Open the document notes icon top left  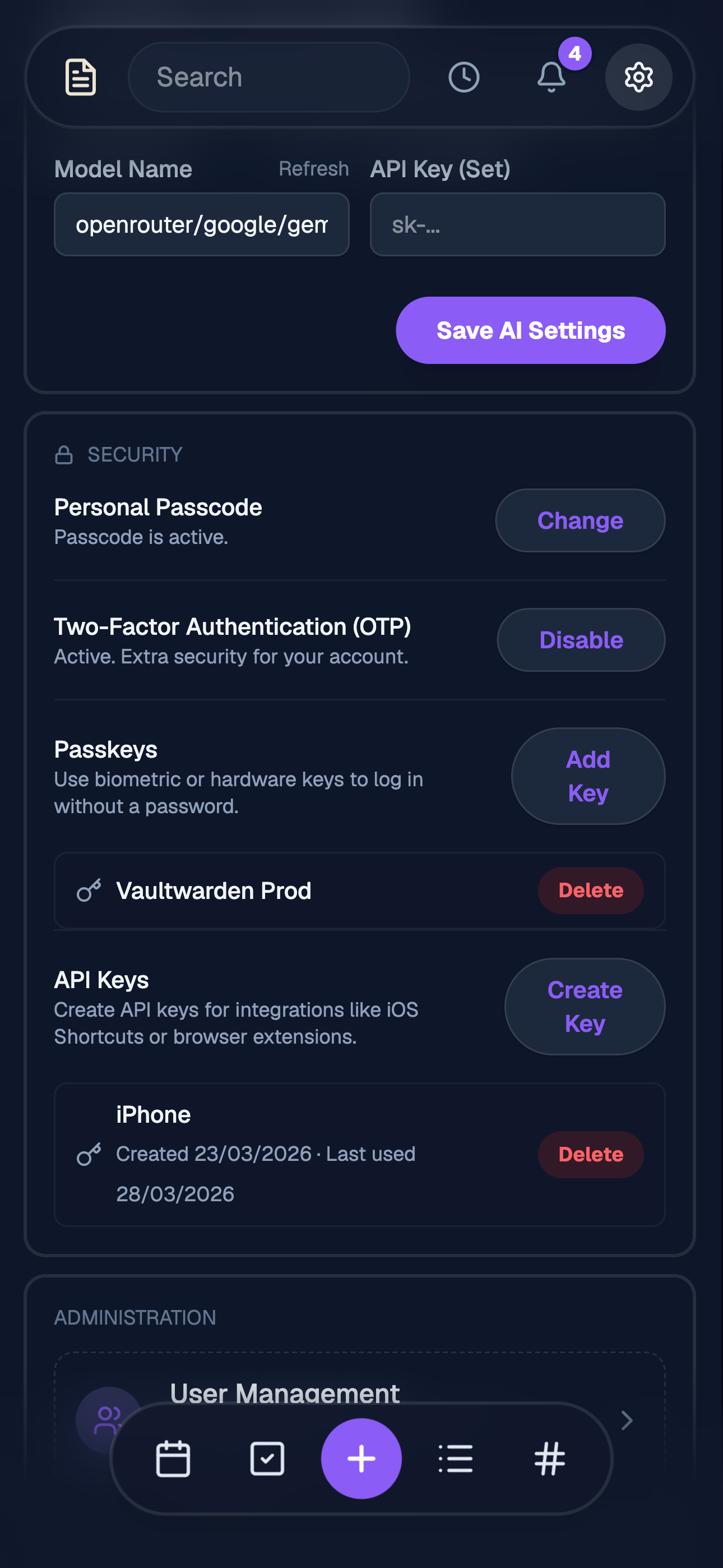point(80,77)
